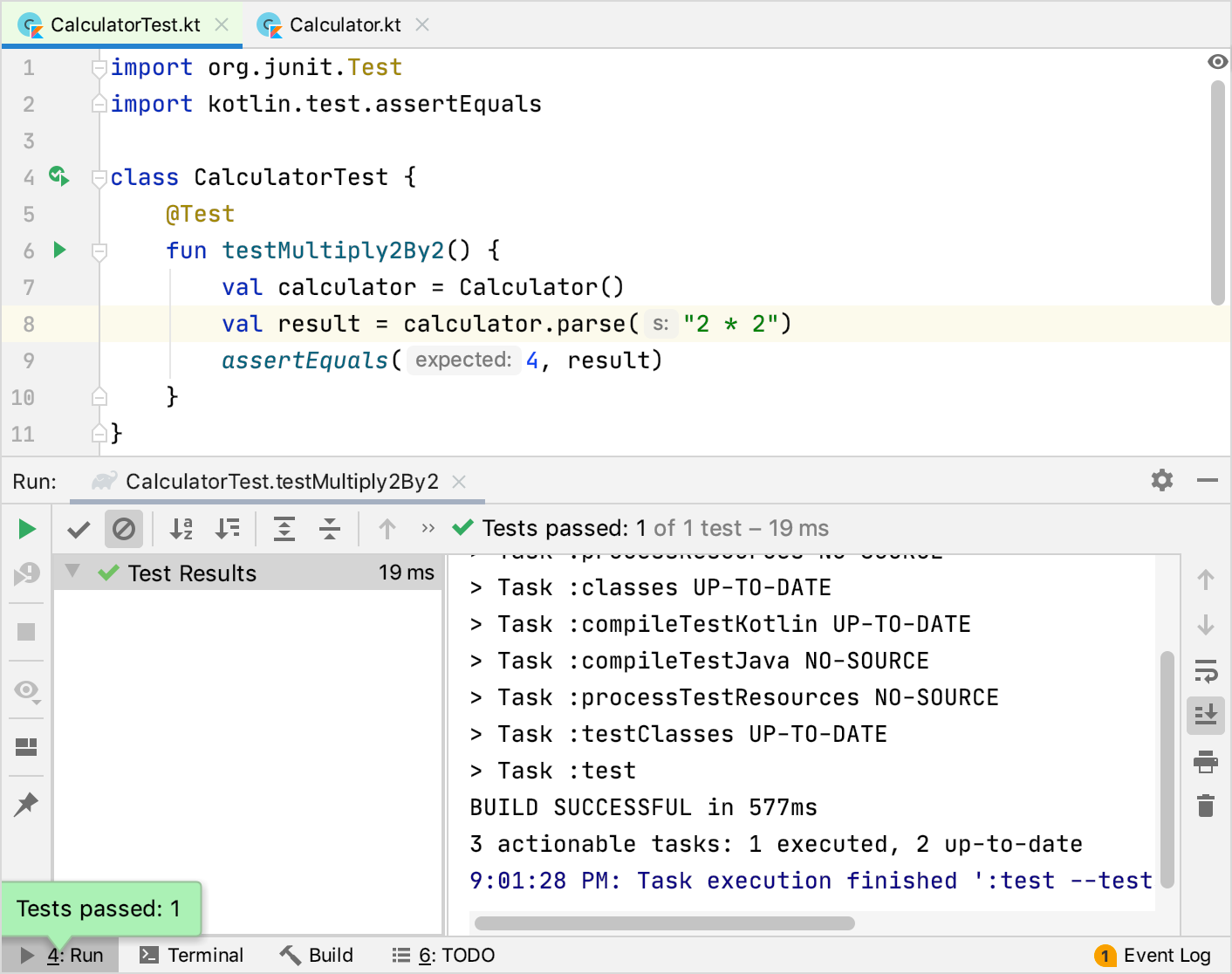Toggle showing ignored tests

(x=124, y=529)
